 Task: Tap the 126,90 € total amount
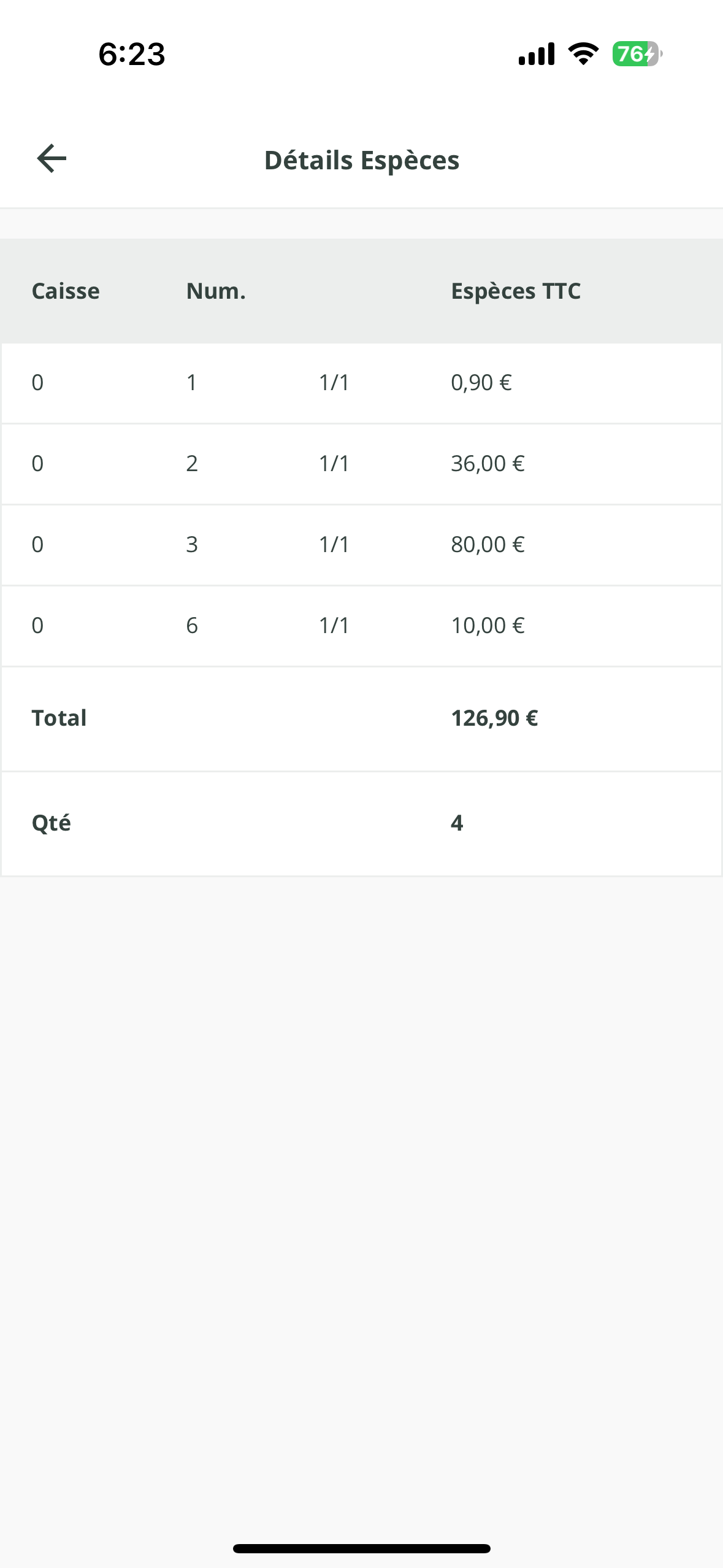tap(494, 718)
